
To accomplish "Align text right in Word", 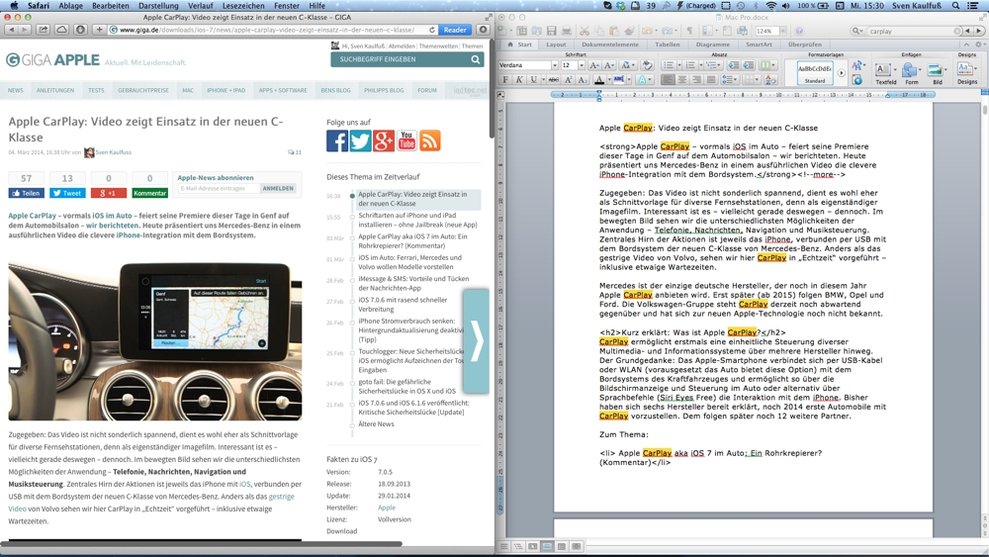I will (x=696, y=79).
